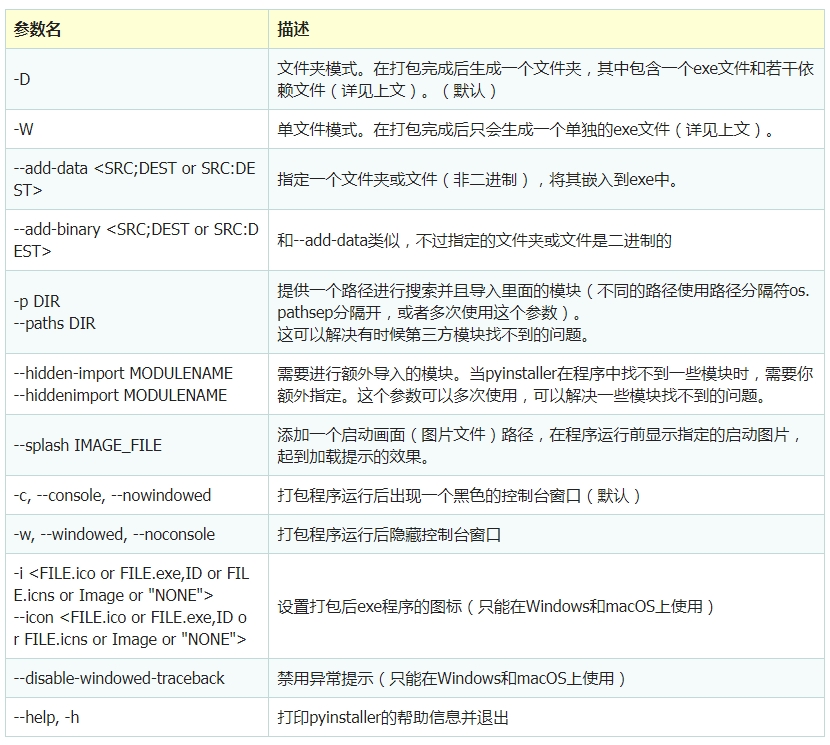Click the -w, --windowed, --noconsole cell
830x745 pixels.
tap(114, 535)
